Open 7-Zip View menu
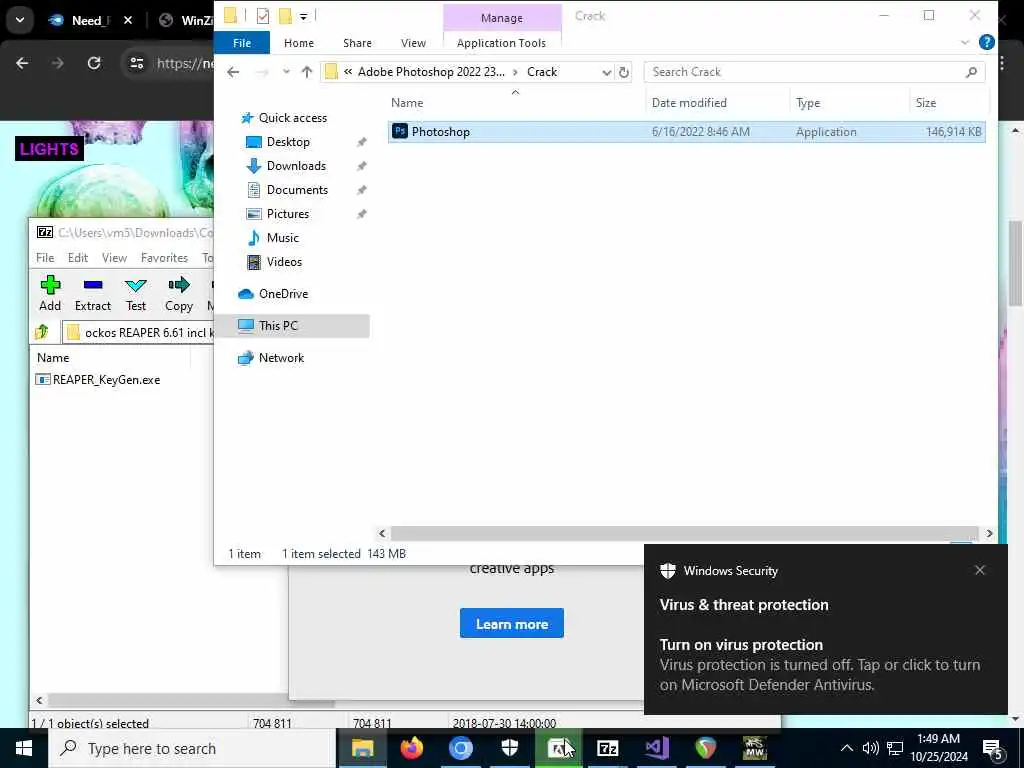Screen dimensions: 1024x768 [x=114, y=258]
